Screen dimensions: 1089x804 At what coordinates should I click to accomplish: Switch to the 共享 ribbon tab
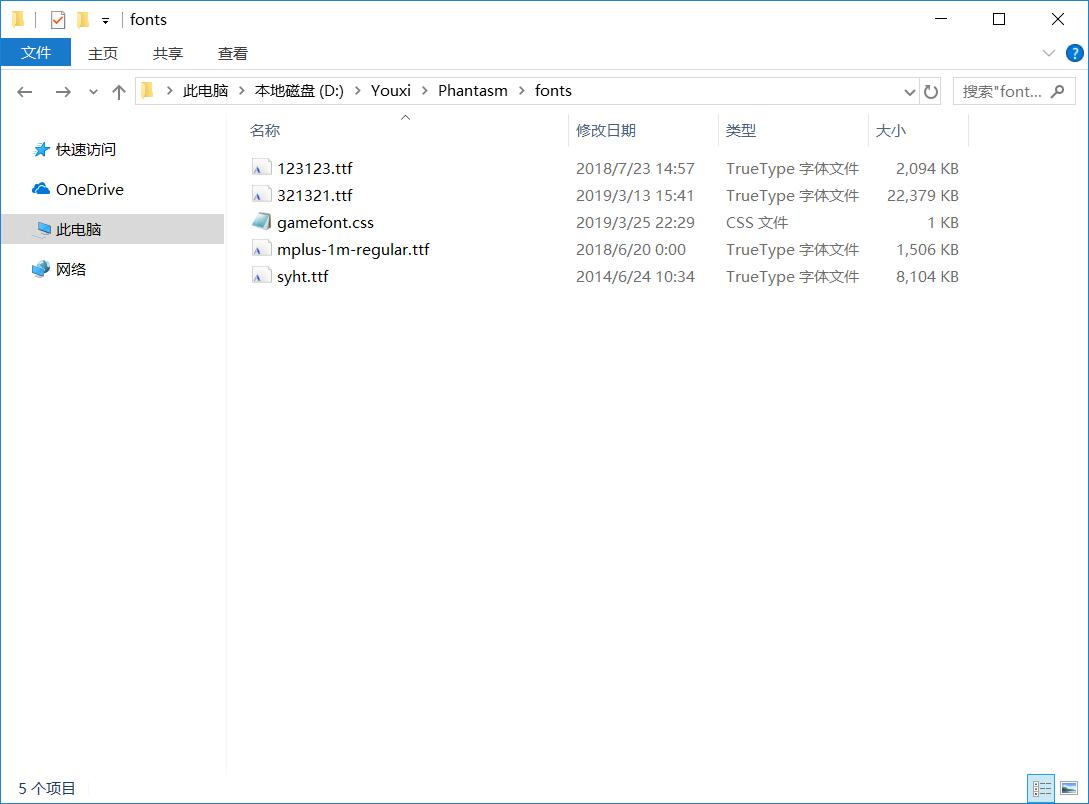(x=167, y=53)
